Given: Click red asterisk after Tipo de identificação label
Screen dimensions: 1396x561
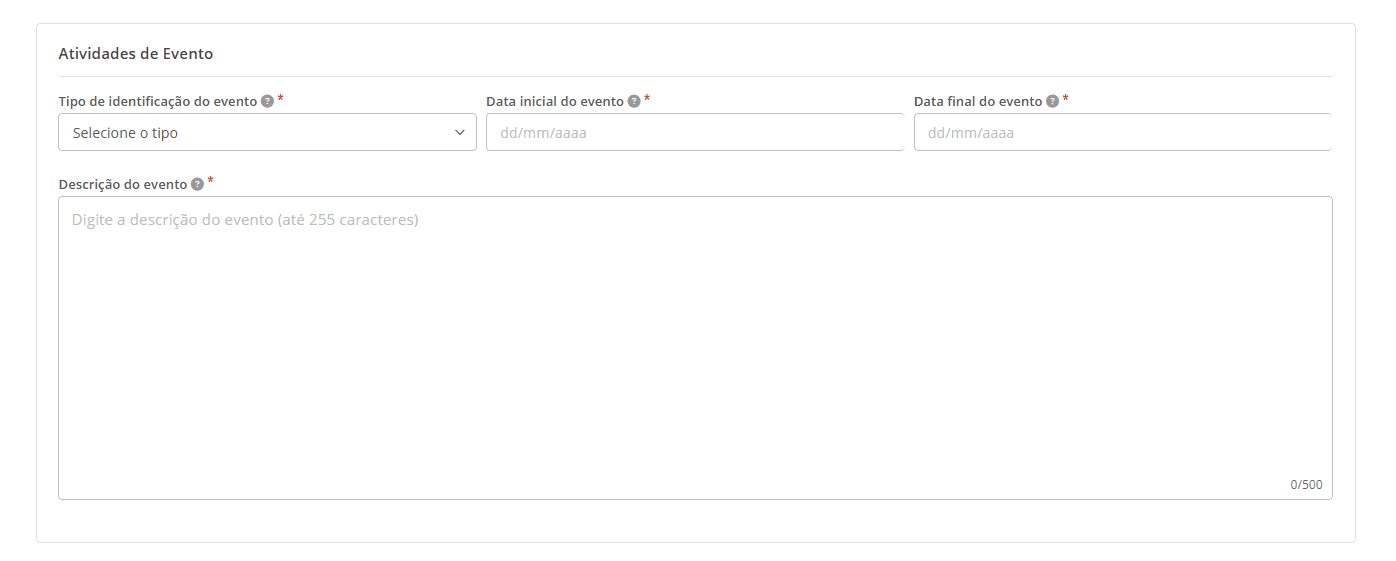Looking at the screenshot, I should tap(281, 99).
